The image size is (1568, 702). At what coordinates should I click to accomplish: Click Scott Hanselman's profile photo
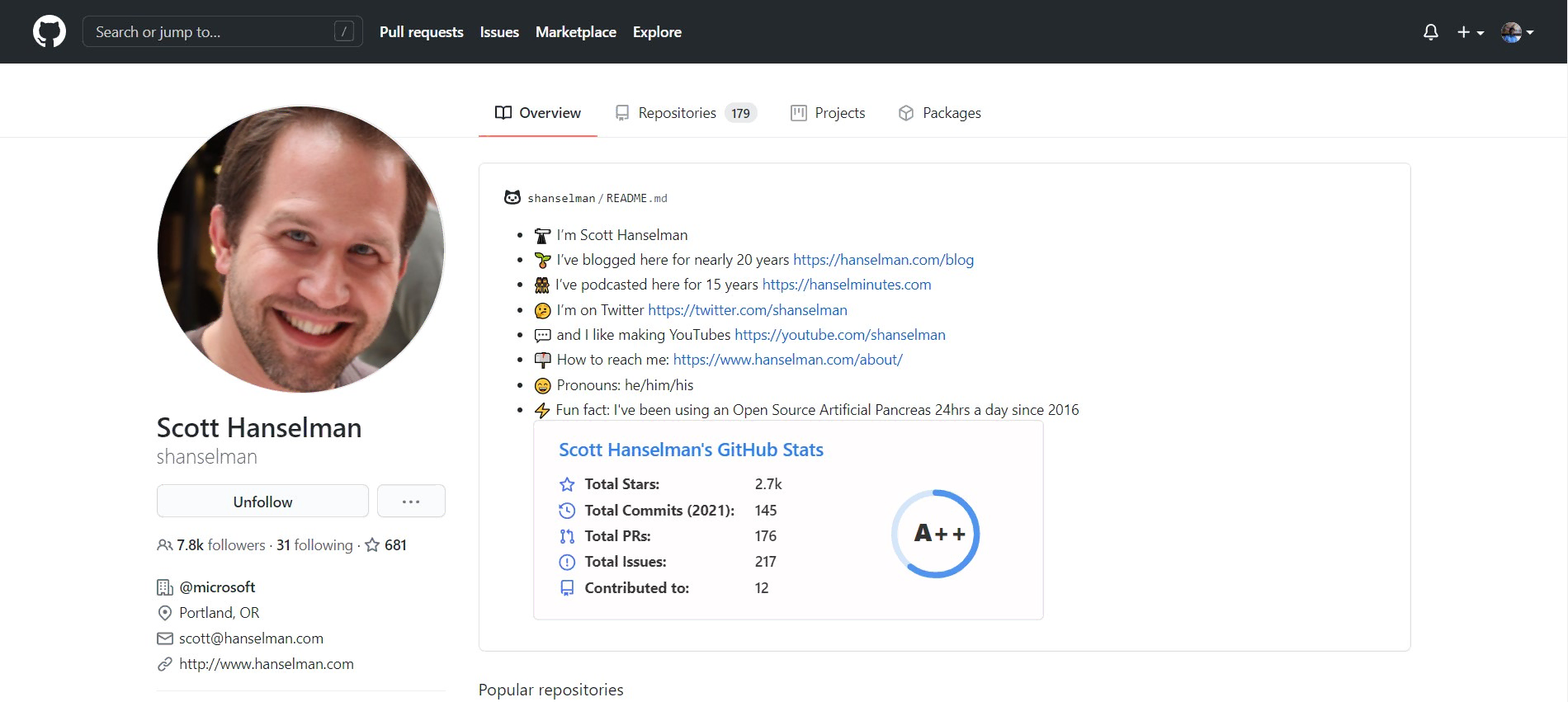click(301, 249)
